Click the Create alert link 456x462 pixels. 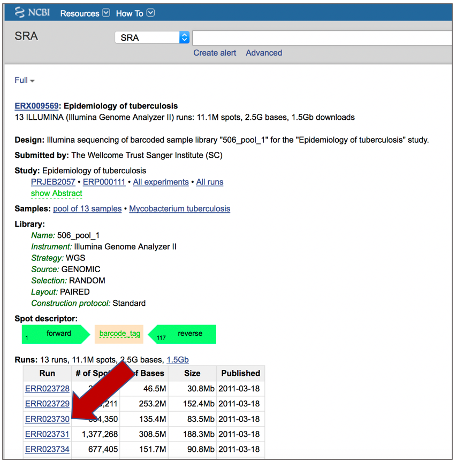coord(215,53)
